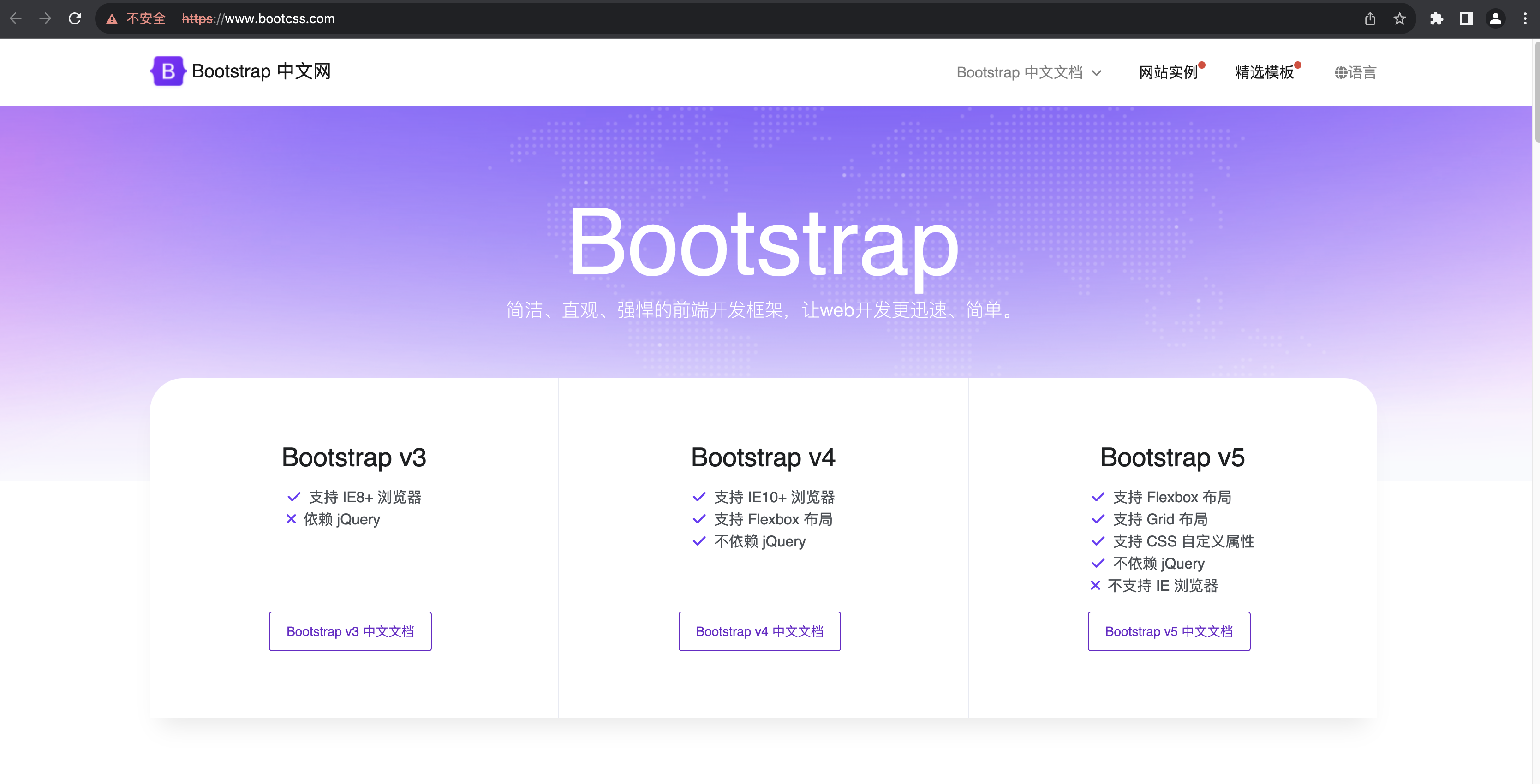Reload the page with refresh icon

pyautogui.click(x=75, y=18)
